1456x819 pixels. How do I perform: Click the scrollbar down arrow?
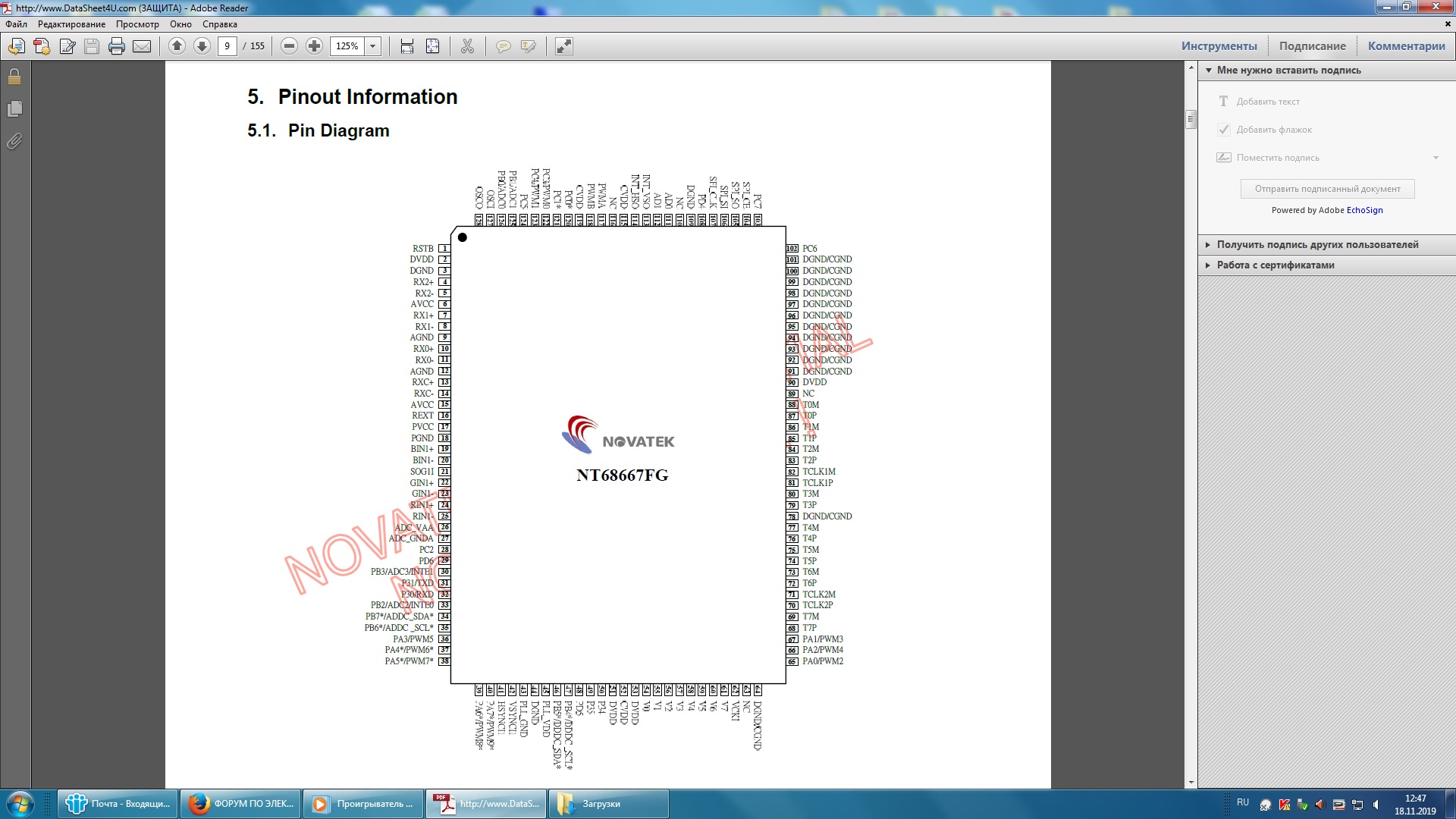(x=1191, y=783)
